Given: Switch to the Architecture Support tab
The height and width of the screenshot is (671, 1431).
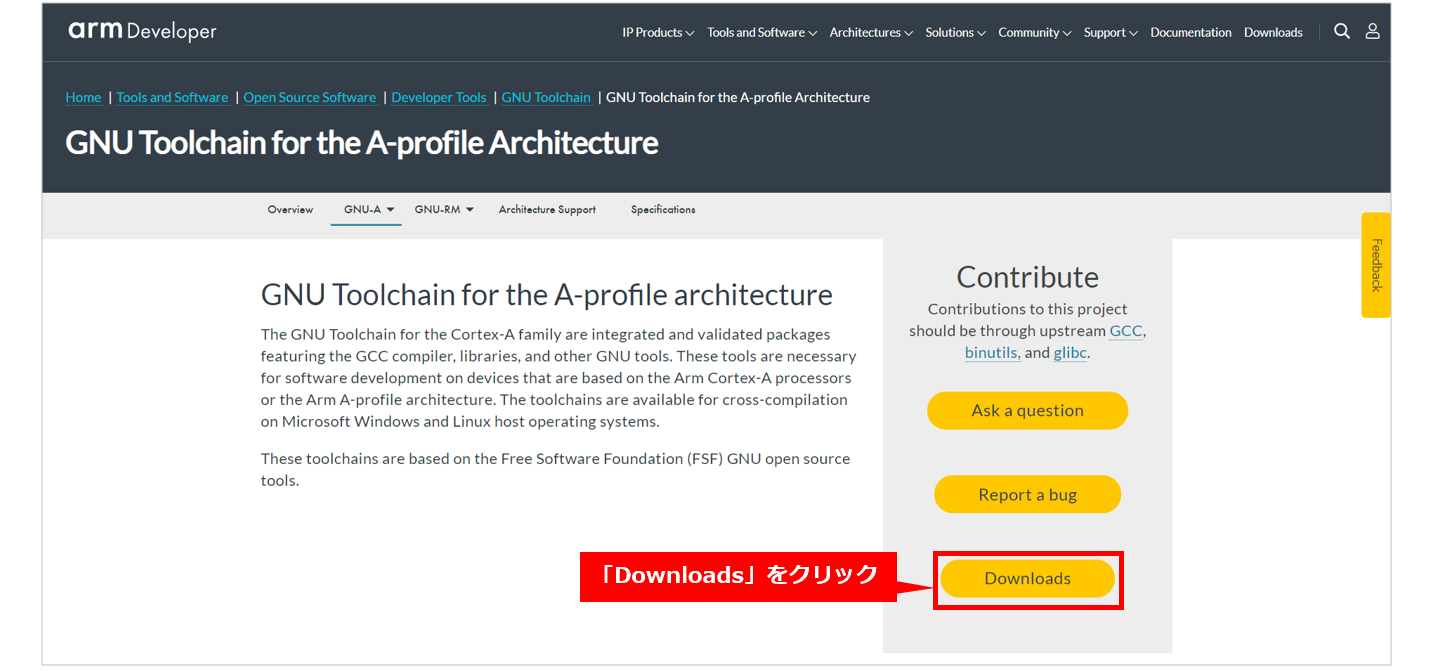Looking at the screenshot, I should point(547,210).
